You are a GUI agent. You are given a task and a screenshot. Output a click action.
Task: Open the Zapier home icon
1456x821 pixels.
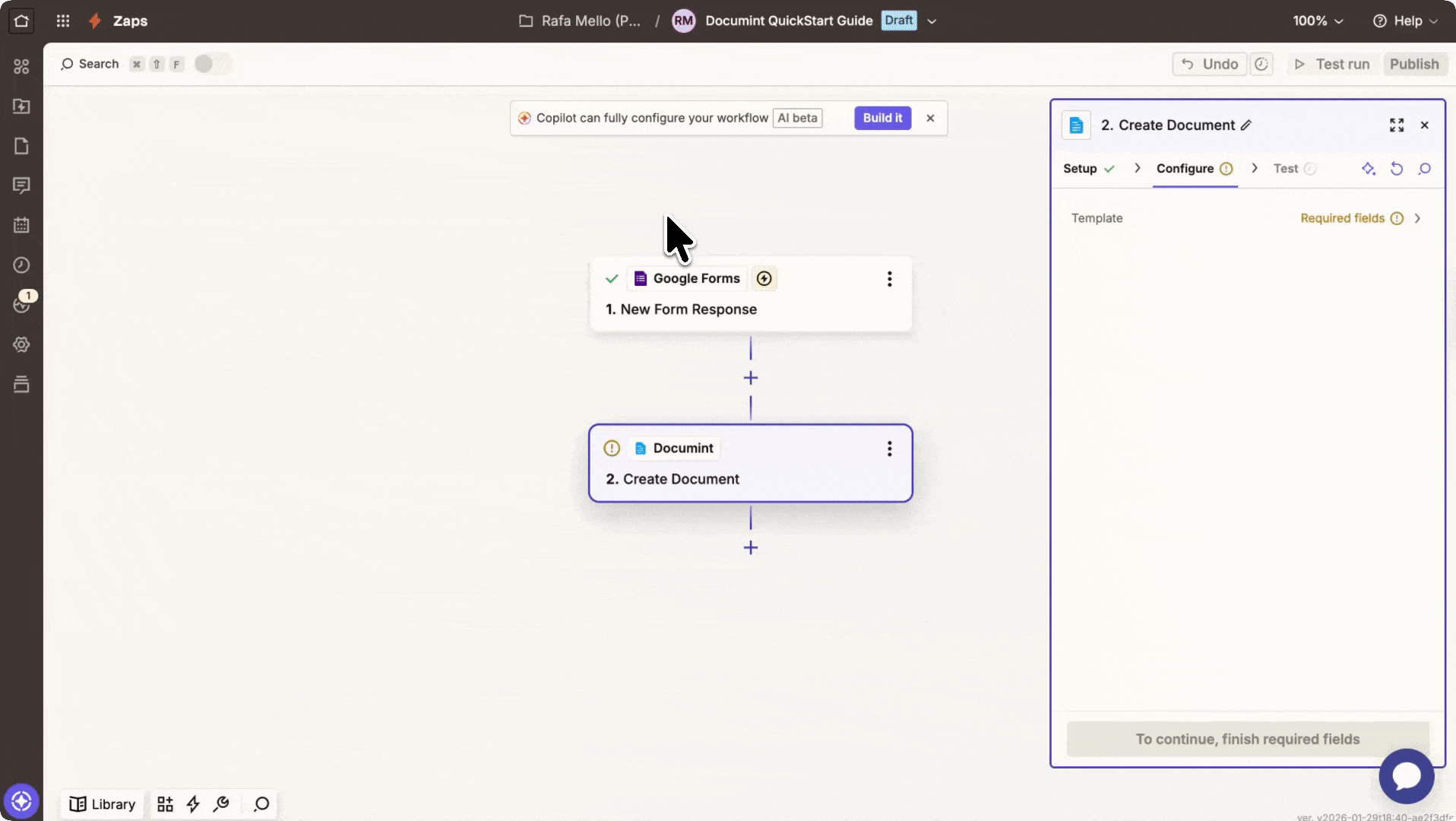(21, 21)
